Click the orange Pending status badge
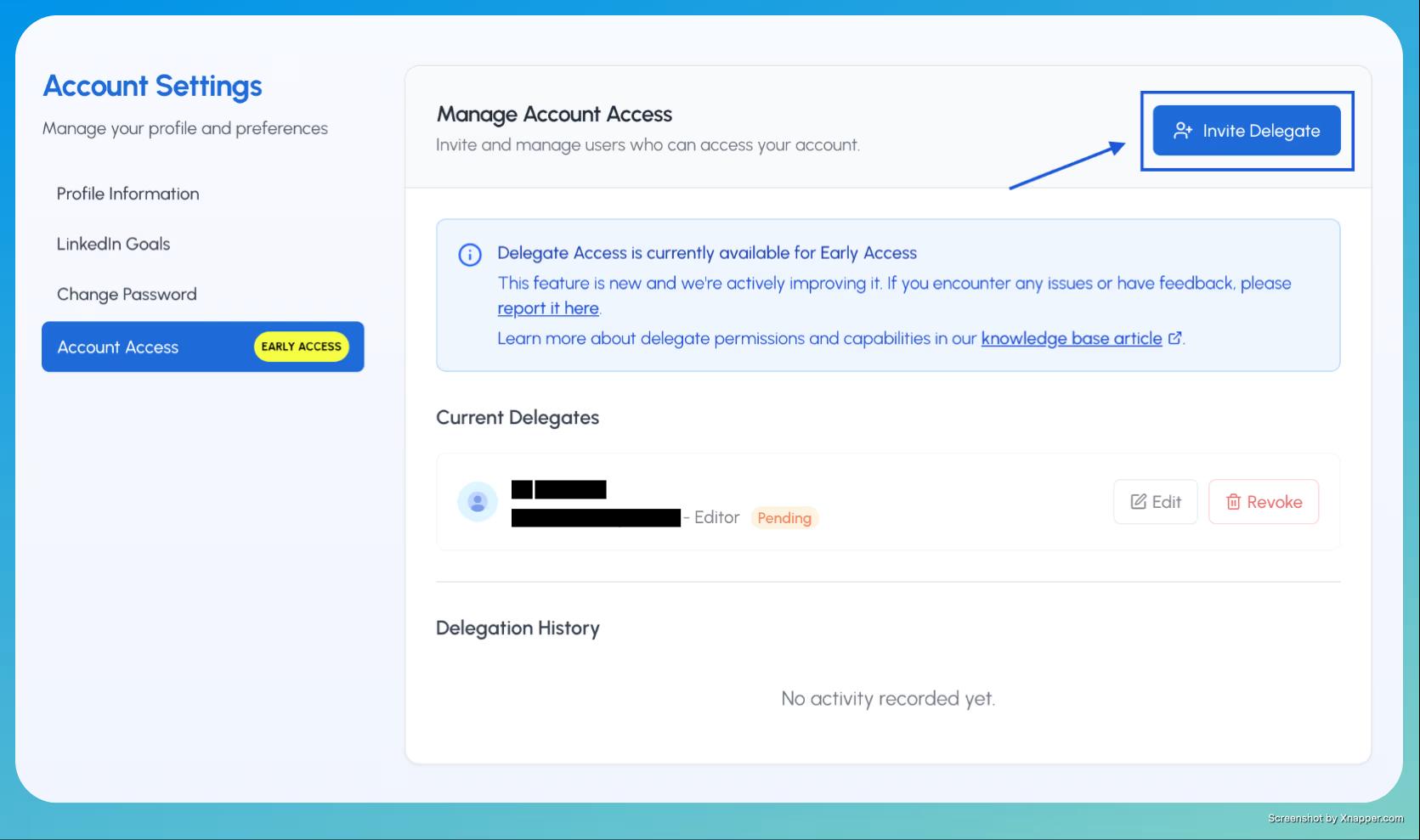Viewport: 1420px width, 840px height. [x=784, y=518]
